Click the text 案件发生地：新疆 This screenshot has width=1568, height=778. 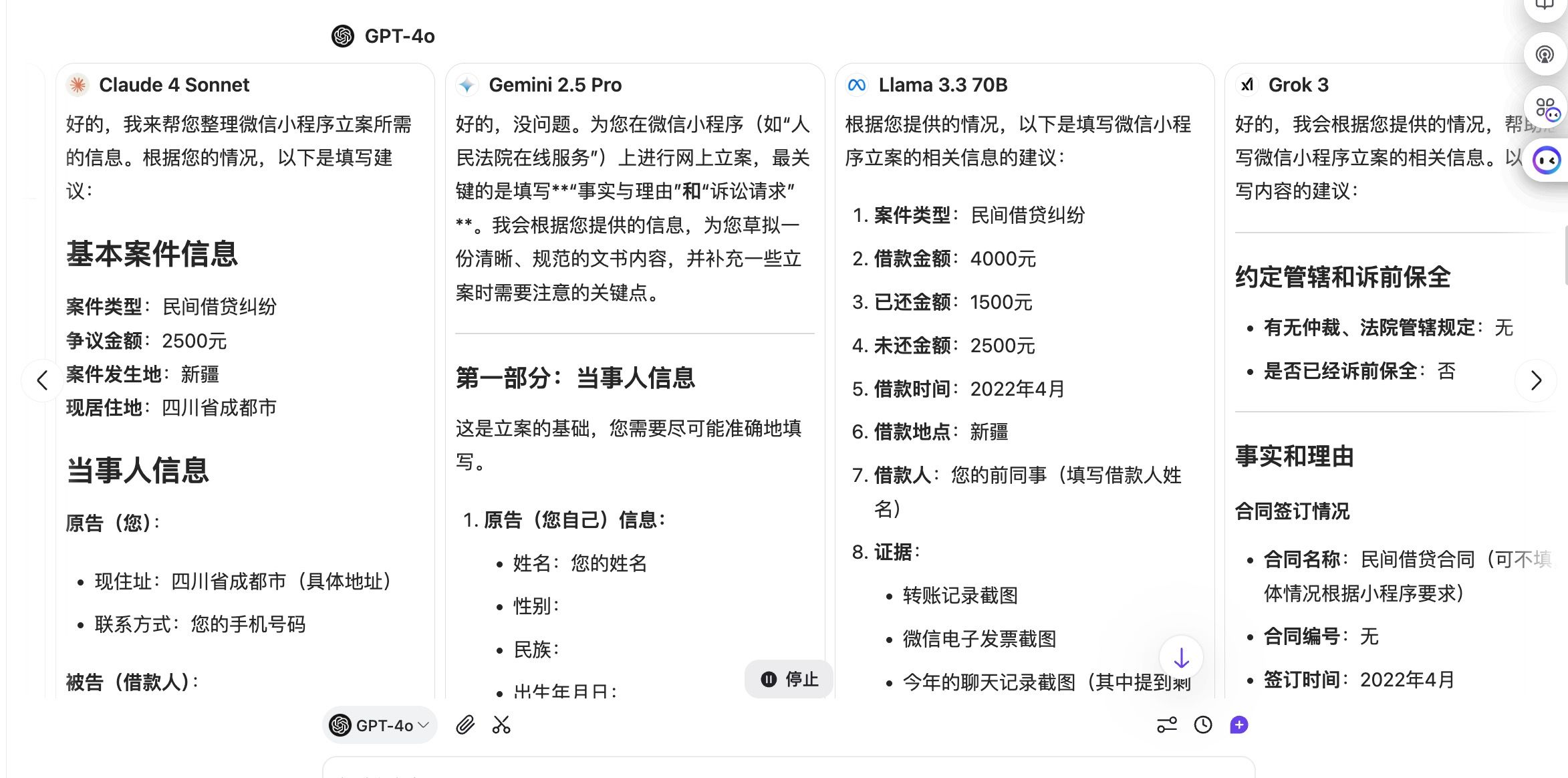coord(142,374)
